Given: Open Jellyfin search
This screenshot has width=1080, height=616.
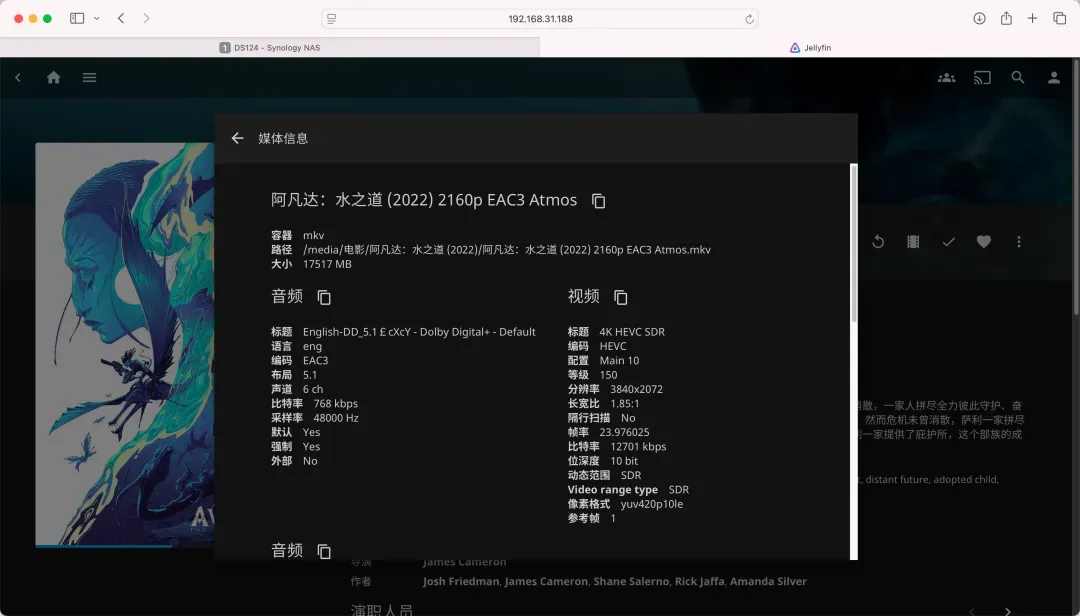Looking at the screenshot, I should click(1018, 78).
